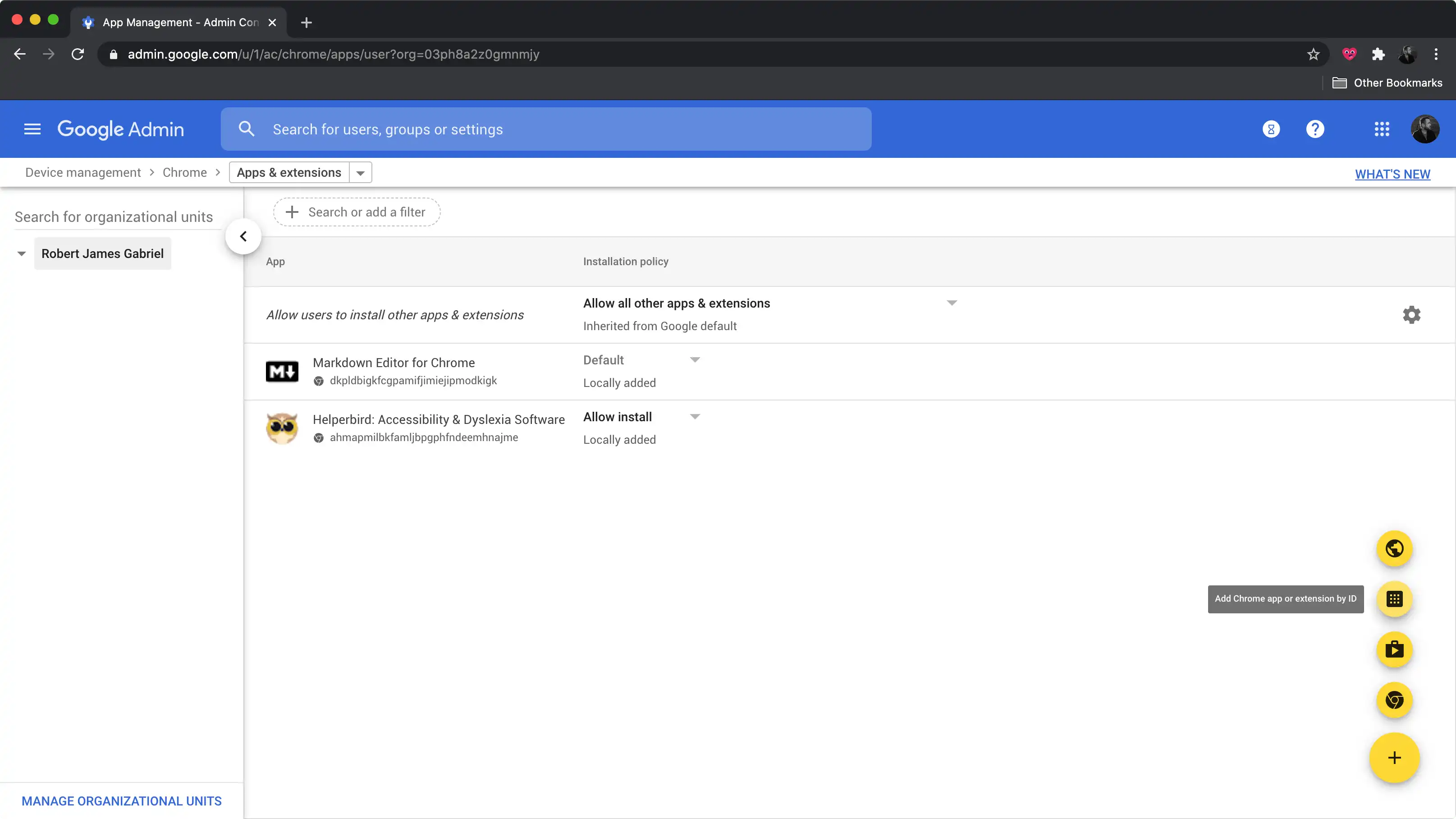
Task: Click the yellow plus floating action button
Action: [x=1394, y=758]
